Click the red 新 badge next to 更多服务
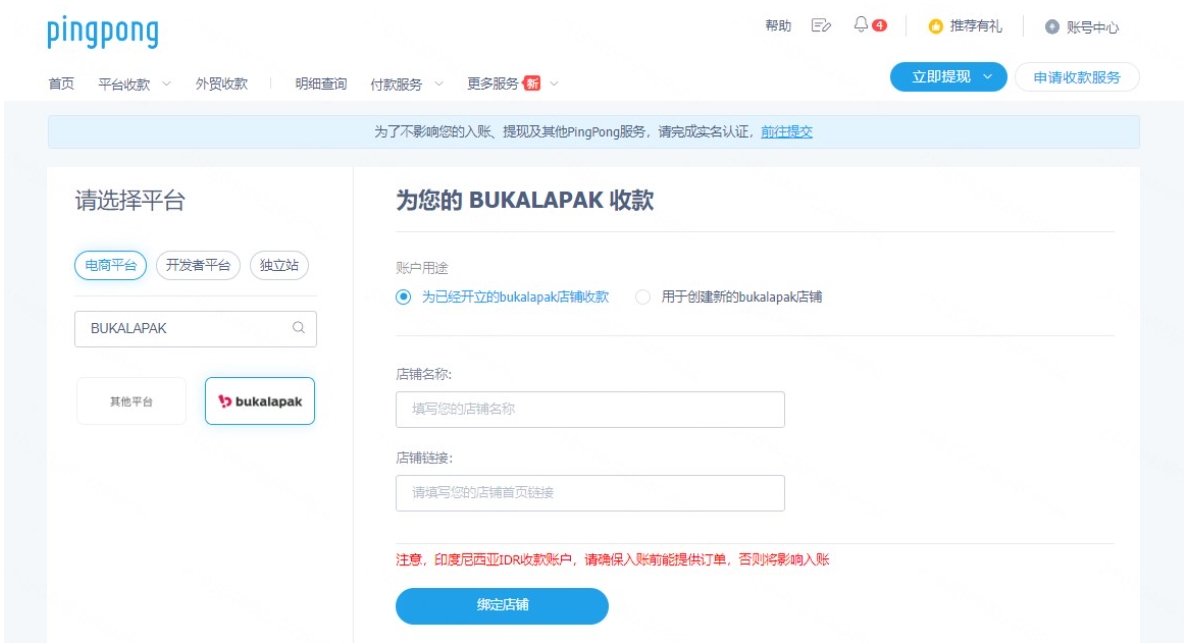The width and height of the screenshot is (1184, 644). click(x=531, y=83)
